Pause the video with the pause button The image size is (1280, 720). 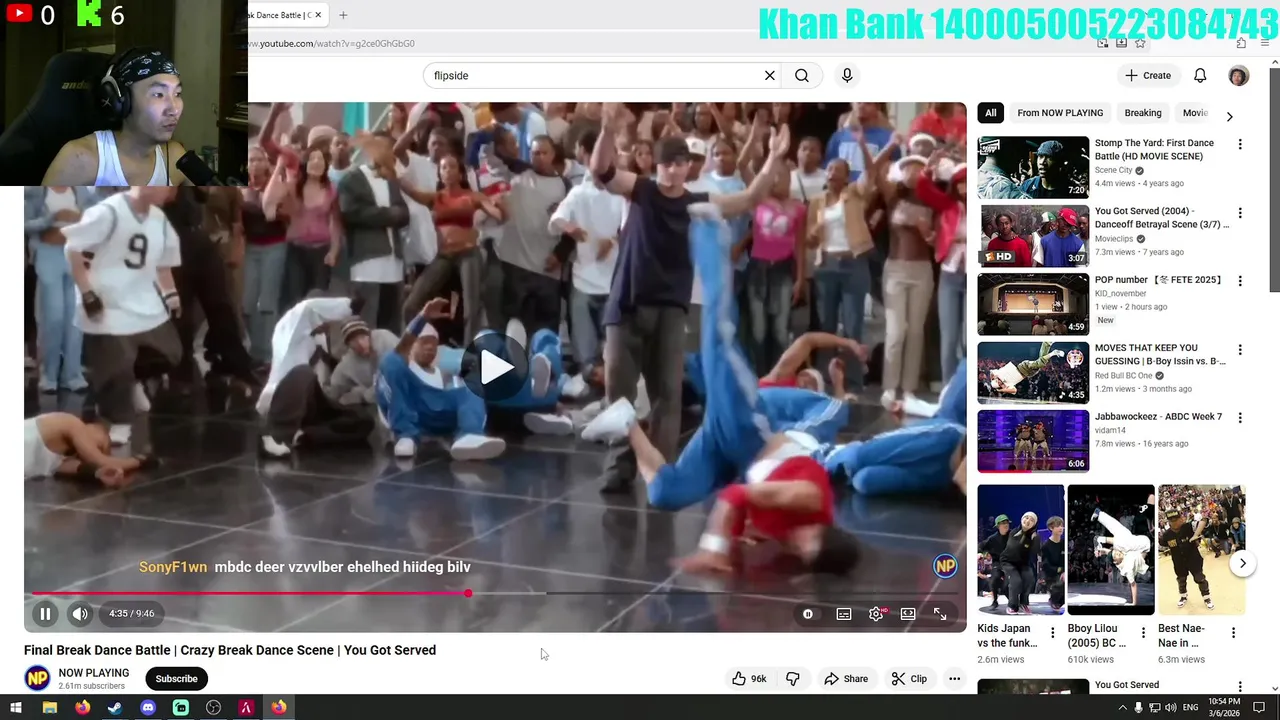point(45,614)
